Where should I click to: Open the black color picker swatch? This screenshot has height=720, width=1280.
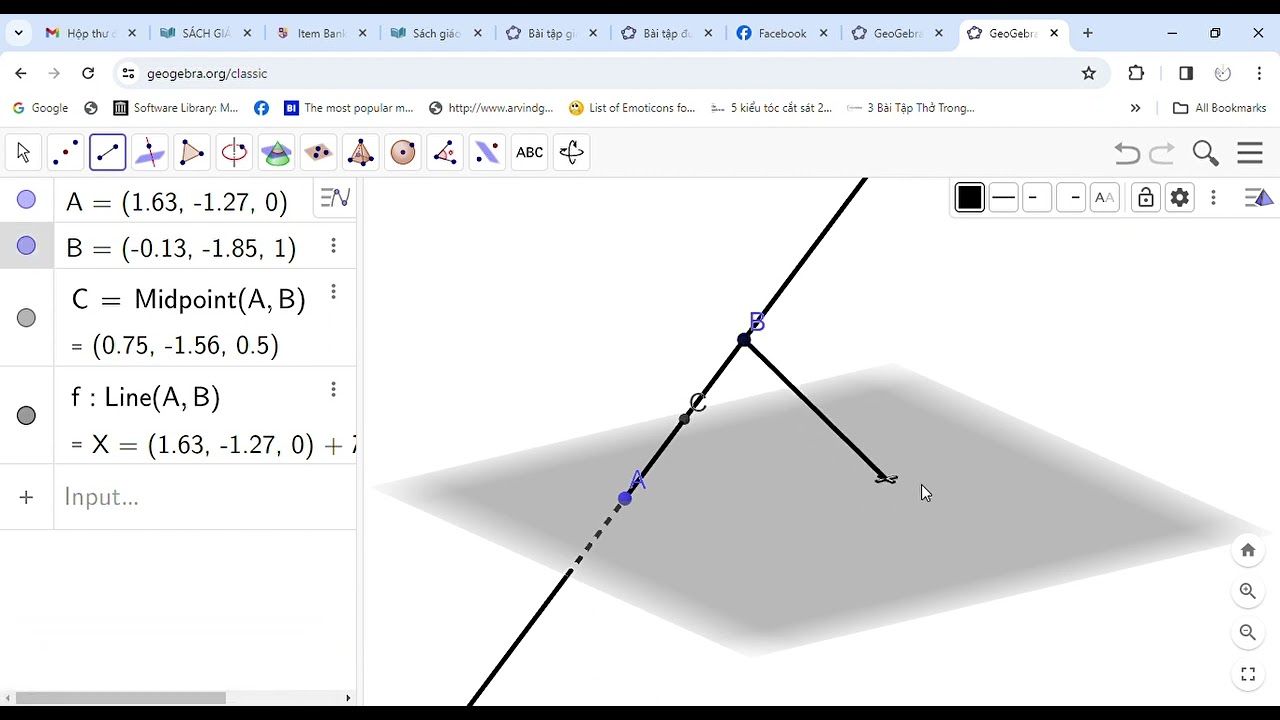[969, 197]
